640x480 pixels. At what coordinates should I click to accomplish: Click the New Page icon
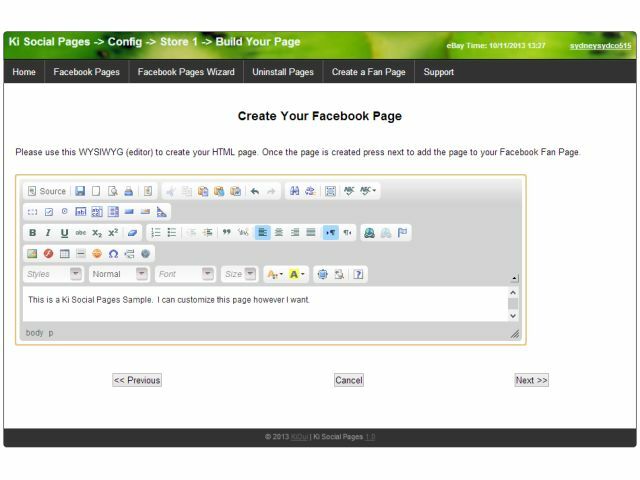pyautogui.click(x=96, y=191)
